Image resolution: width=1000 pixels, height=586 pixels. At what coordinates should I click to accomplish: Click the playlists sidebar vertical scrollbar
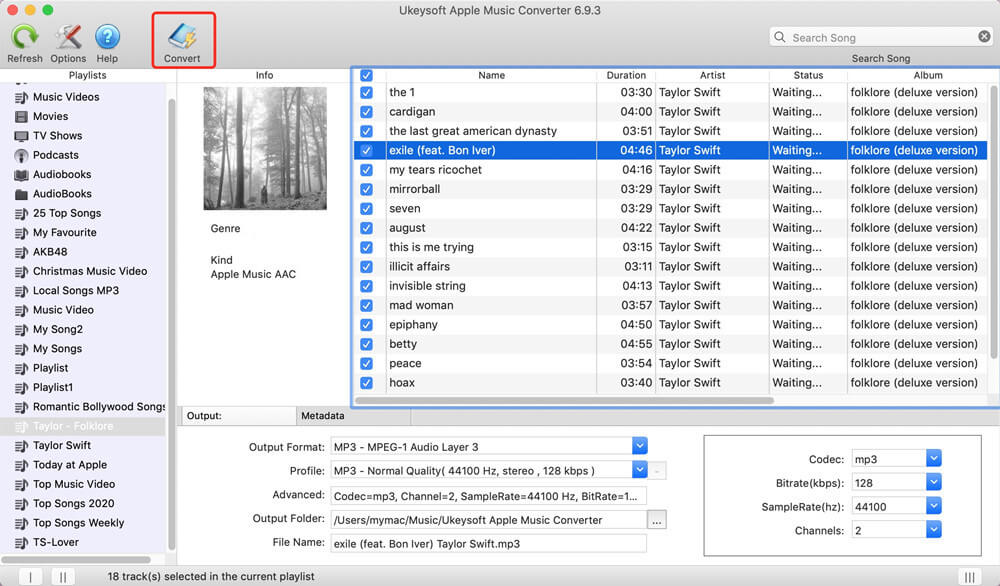point(172,324)
